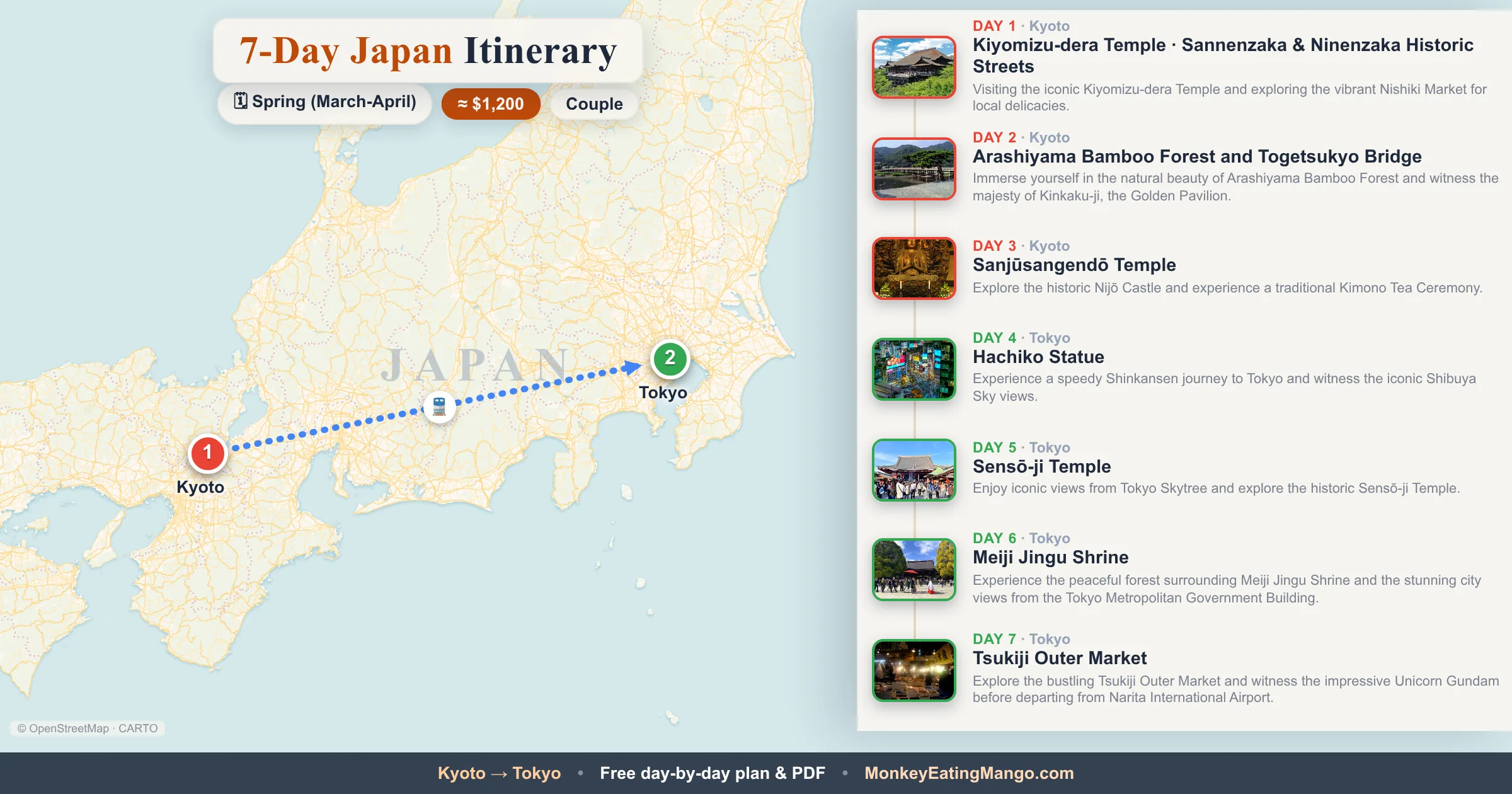Click the Day 2 description mentioning Kinkaku-ji

tap(1235, 187)
